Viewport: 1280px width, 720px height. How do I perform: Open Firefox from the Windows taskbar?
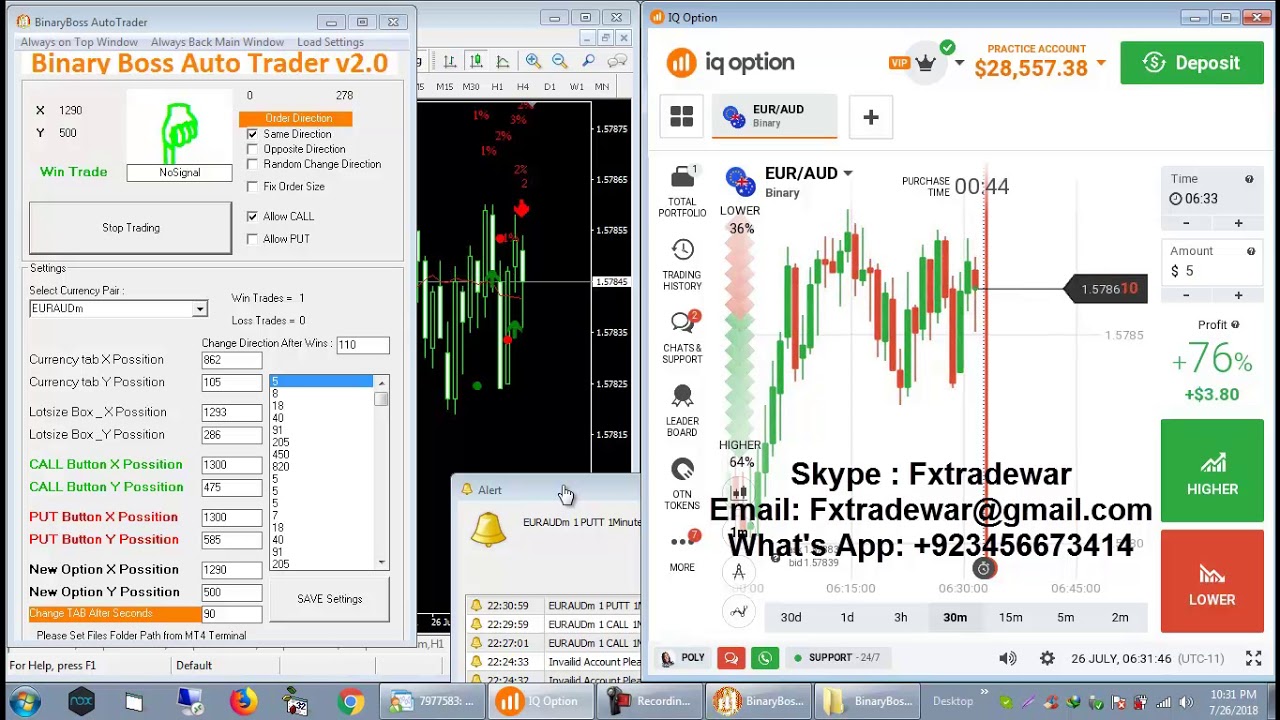point(242,701)
